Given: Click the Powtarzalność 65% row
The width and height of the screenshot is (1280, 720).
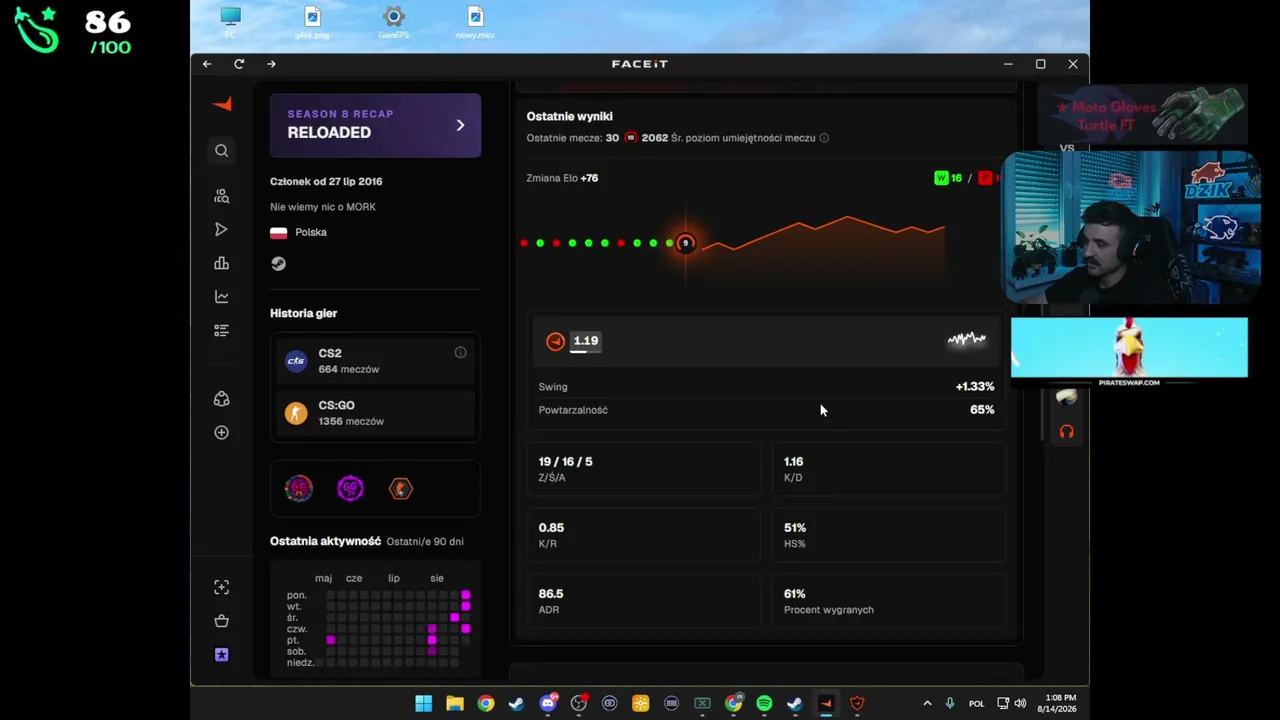Looking at the screenshot, I should coord(766,410).
